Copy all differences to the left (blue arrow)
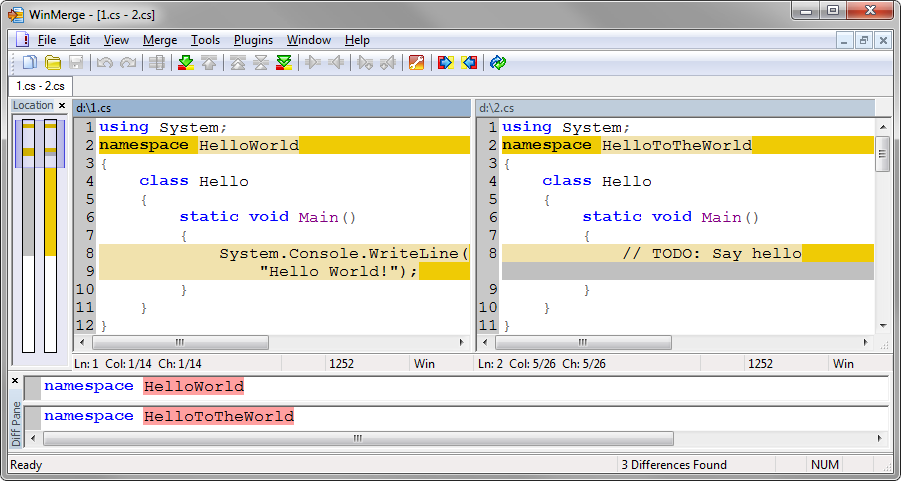The image size is (901, 481). pyautogui.click(x=469, y=62)
